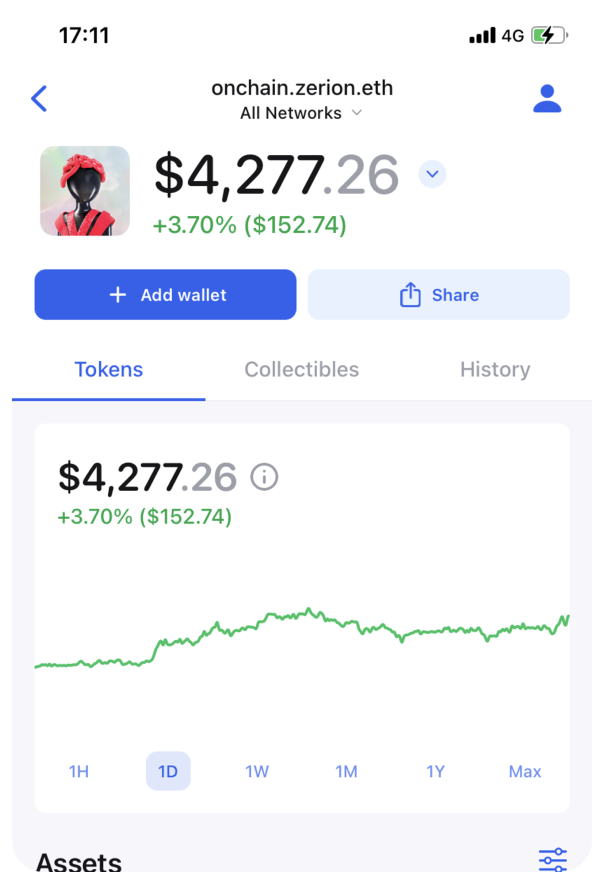This screenshot has width=604, height=884.
Task: Tap the Share button
Action: point(438,295)
